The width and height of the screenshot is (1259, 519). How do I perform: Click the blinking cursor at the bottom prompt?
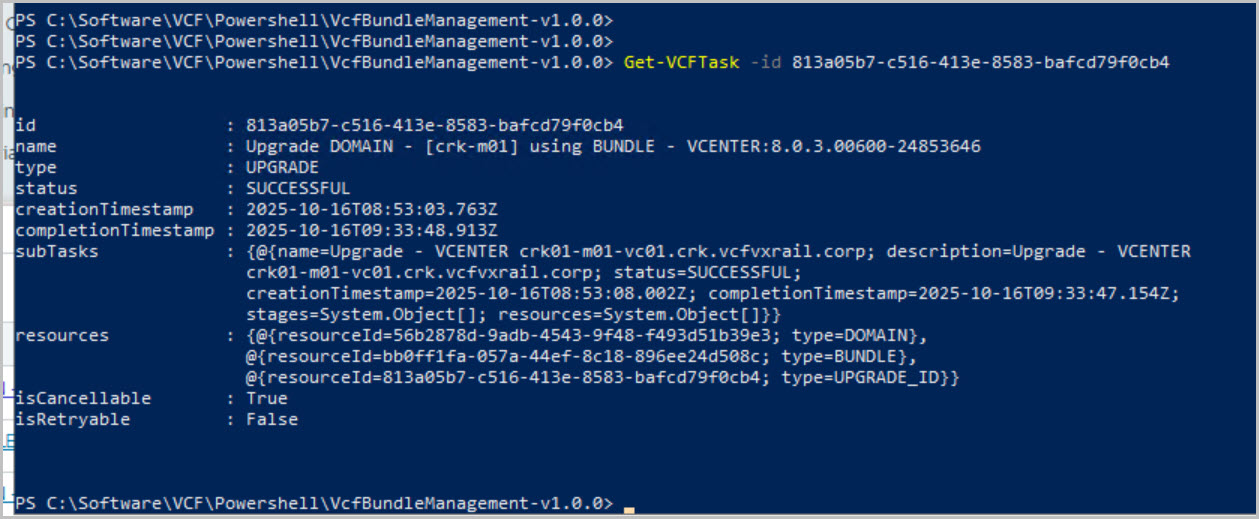(x=629, y=510)
